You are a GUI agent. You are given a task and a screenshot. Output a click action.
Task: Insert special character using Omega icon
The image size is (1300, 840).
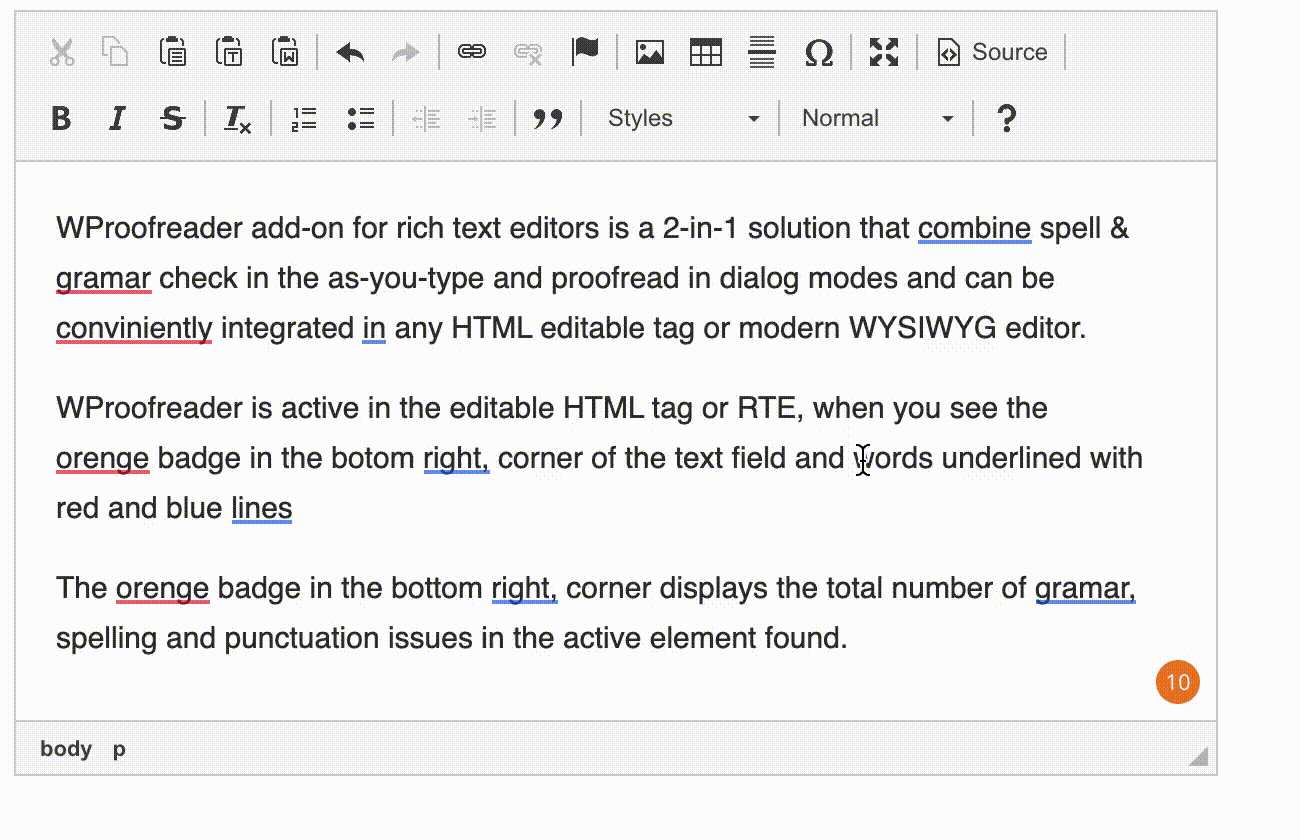coord(818,52)
